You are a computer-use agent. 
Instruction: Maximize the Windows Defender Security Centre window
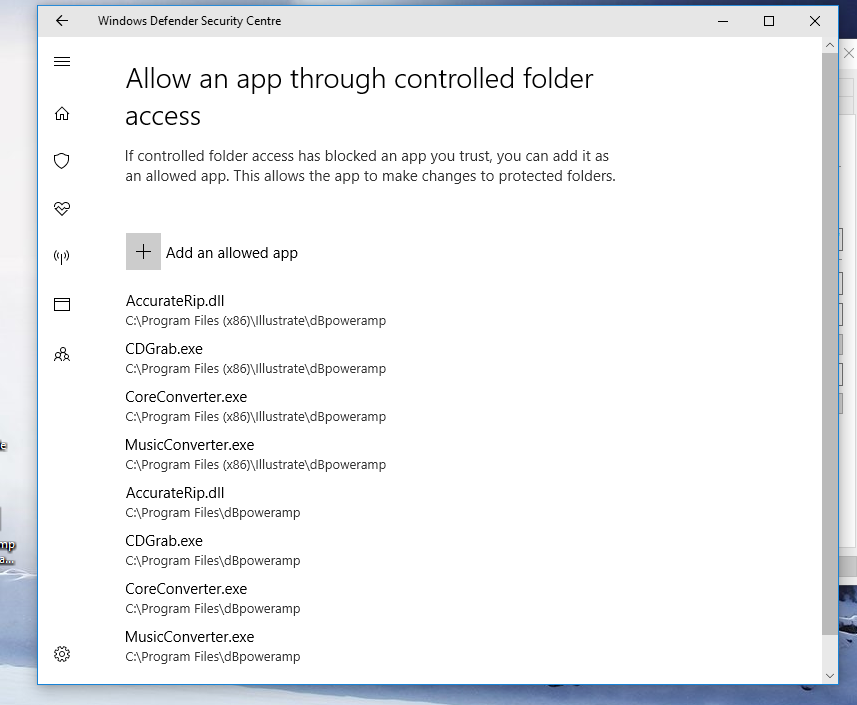pos(769,21)
